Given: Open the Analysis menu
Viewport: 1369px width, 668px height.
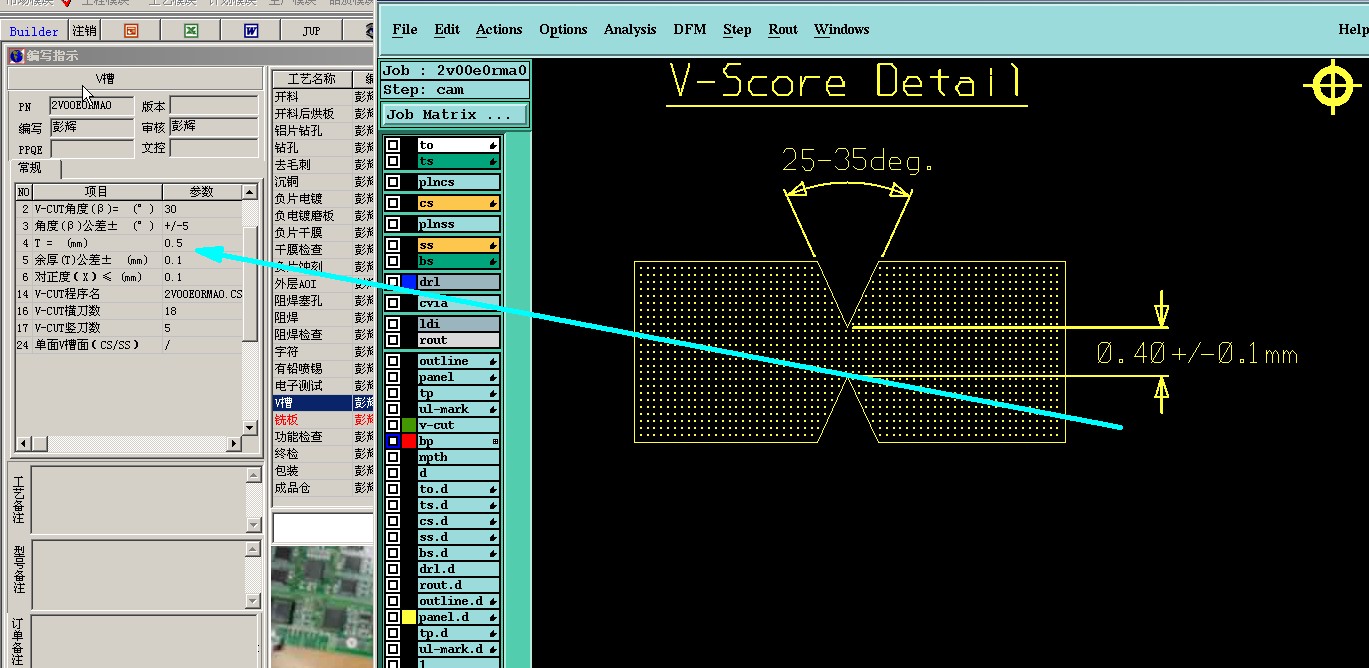Looking at the screenshot, I should [x=630, y=29].
